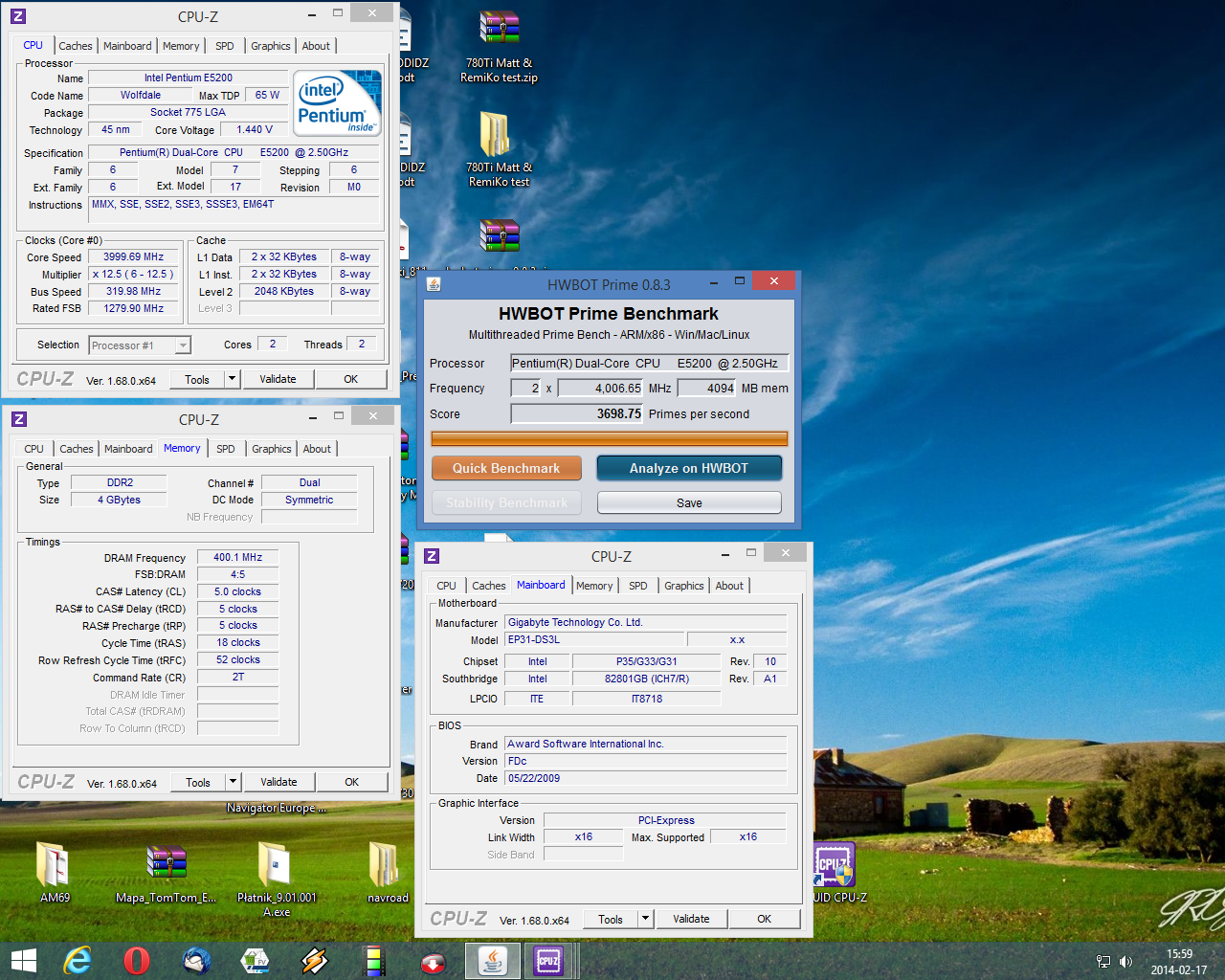Switch to the CPU-Z taskbar item
This screenshot has width=1225, height=980.
click(548, 961)
